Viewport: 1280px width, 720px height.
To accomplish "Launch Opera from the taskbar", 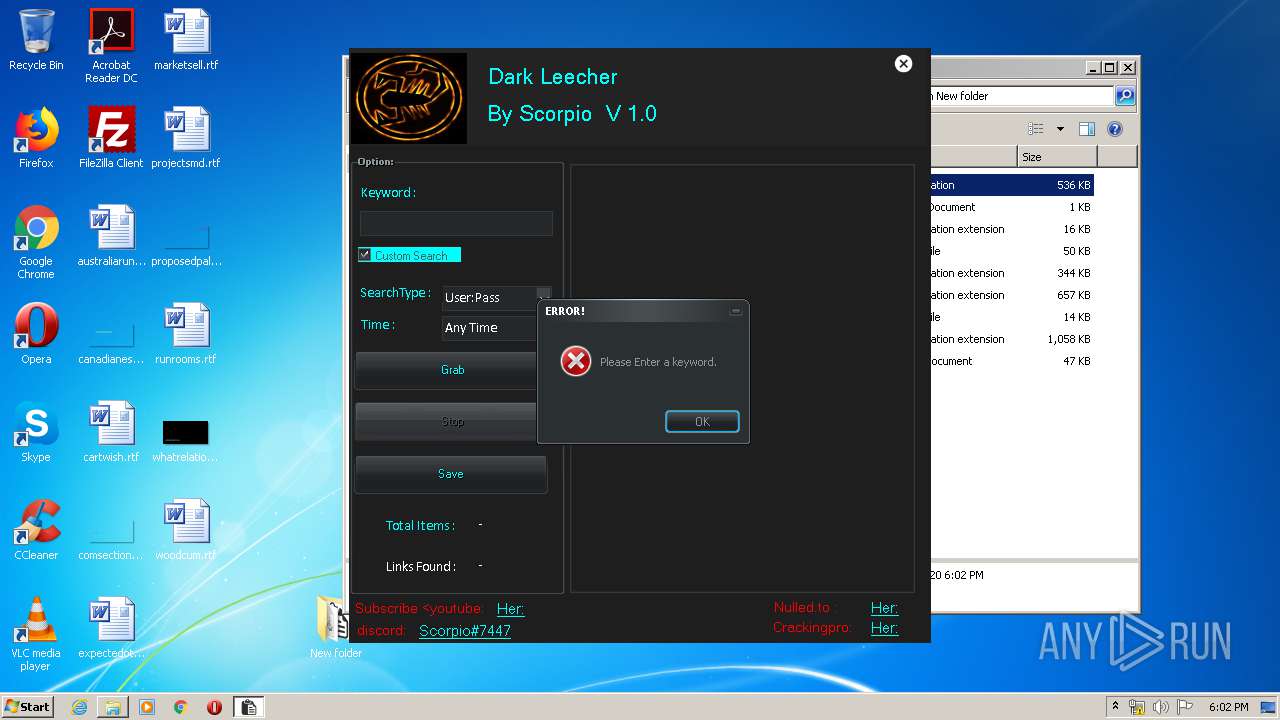I will [x=214, y=707].
